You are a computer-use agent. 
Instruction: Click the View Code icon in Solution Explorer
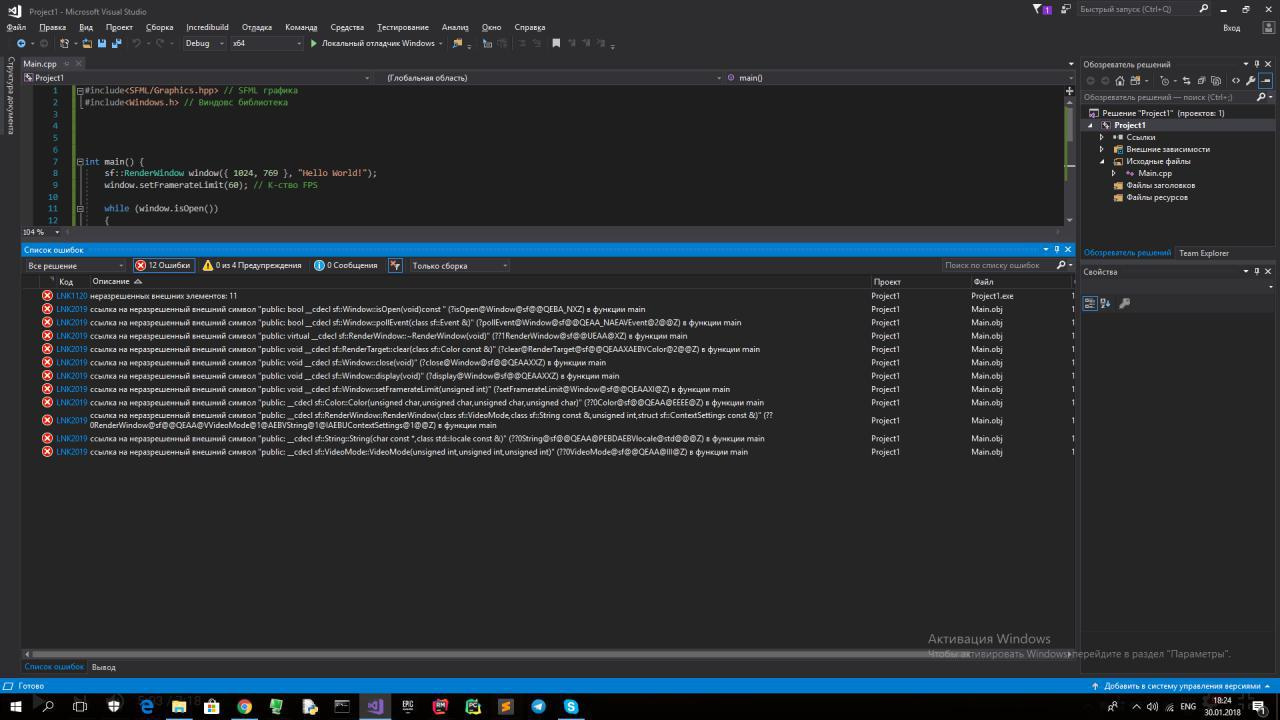(1236, 81)
